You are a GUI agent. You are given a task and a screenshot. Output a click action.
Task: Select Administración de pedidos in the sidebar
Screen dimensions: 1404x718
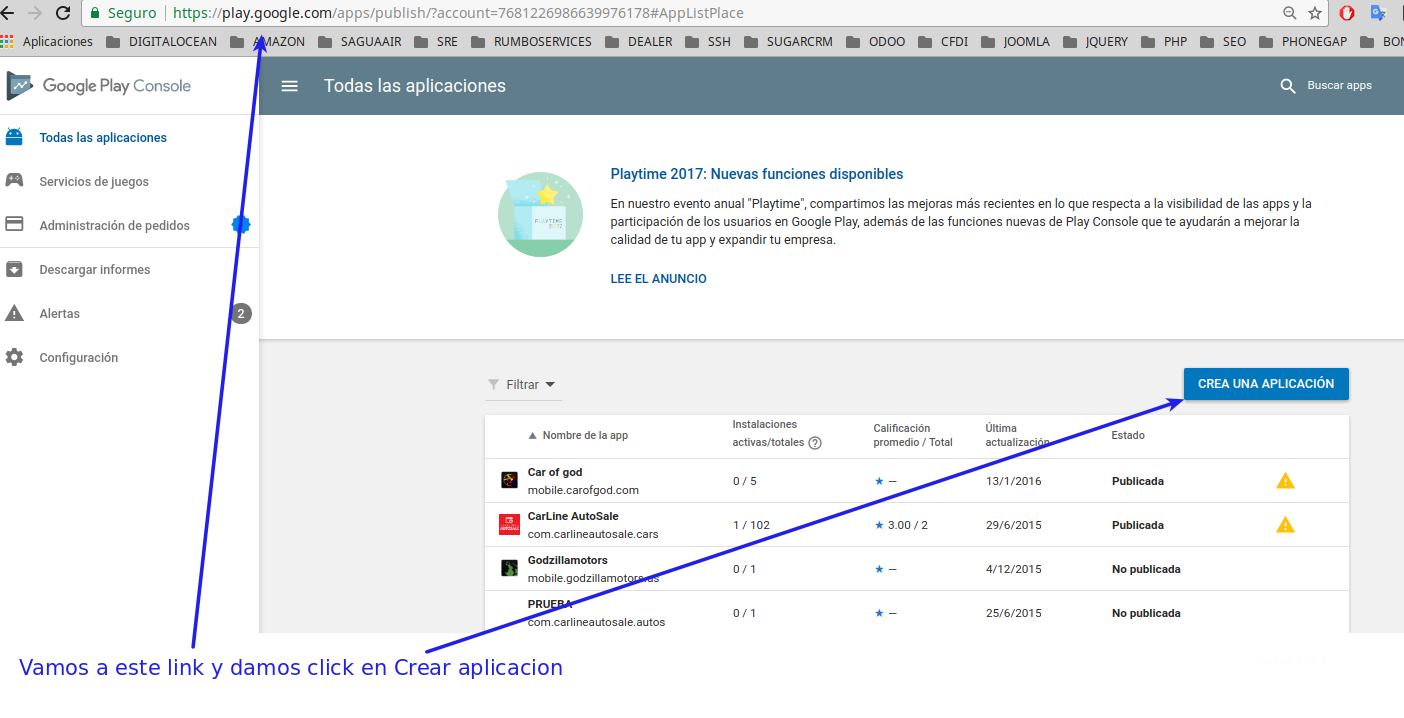(114, 226)
